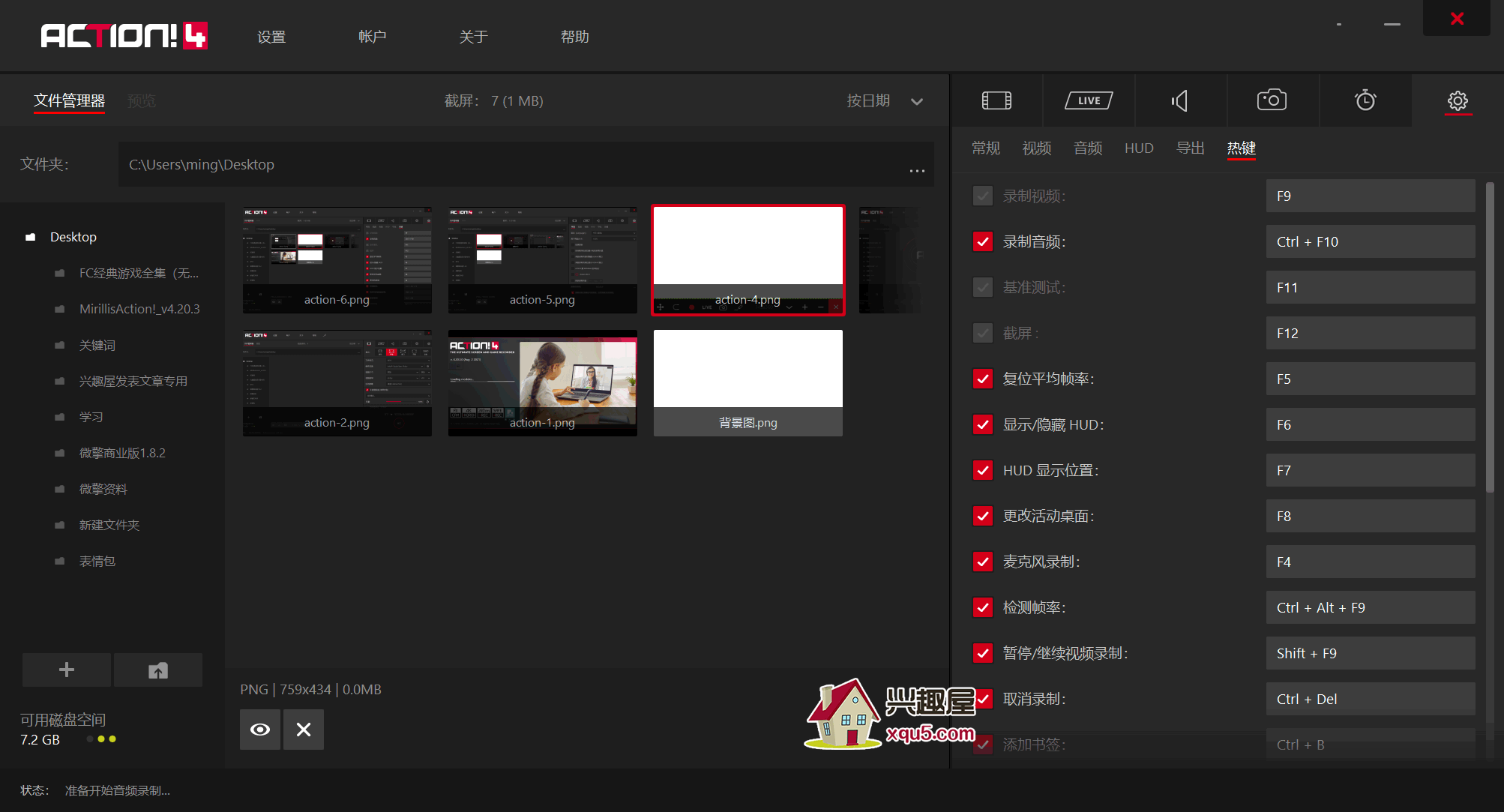1504x812 pixels.
Task: Select the action-1.png thumbnail
Action: click(x=543, y=383)
